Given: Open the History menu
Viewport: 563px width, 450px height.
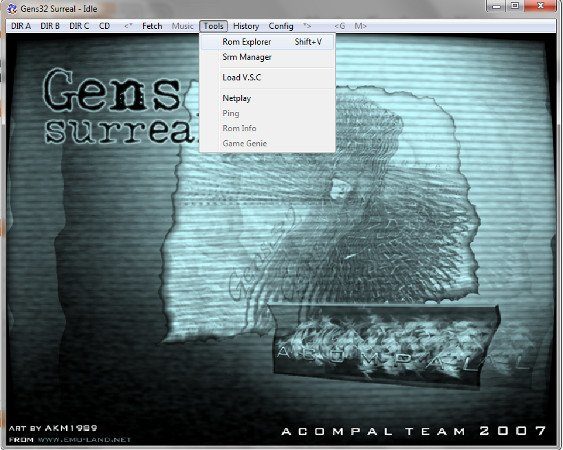Looking at the screenshot, I should [246, 26].
